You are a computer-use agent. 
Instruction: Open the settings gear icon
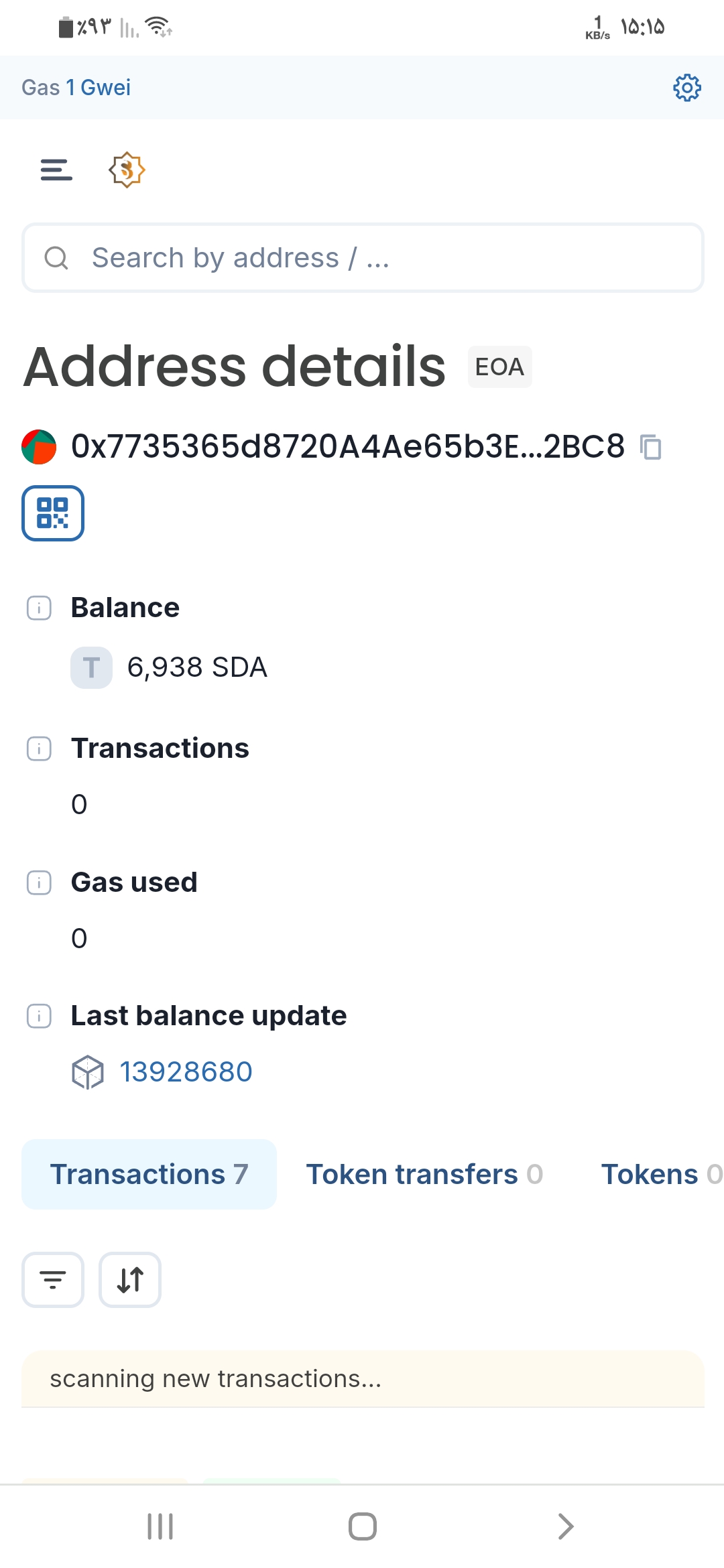[686, 88]
